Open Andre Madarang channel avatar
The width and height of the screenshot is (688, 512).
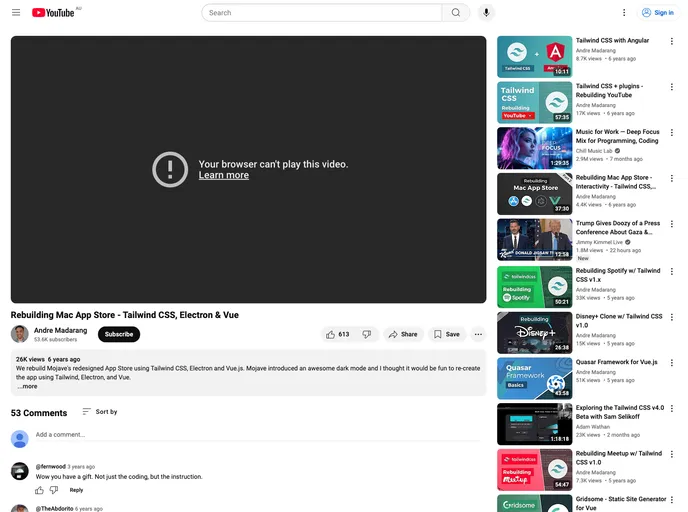pyautogui.click(x=20, y=334)
